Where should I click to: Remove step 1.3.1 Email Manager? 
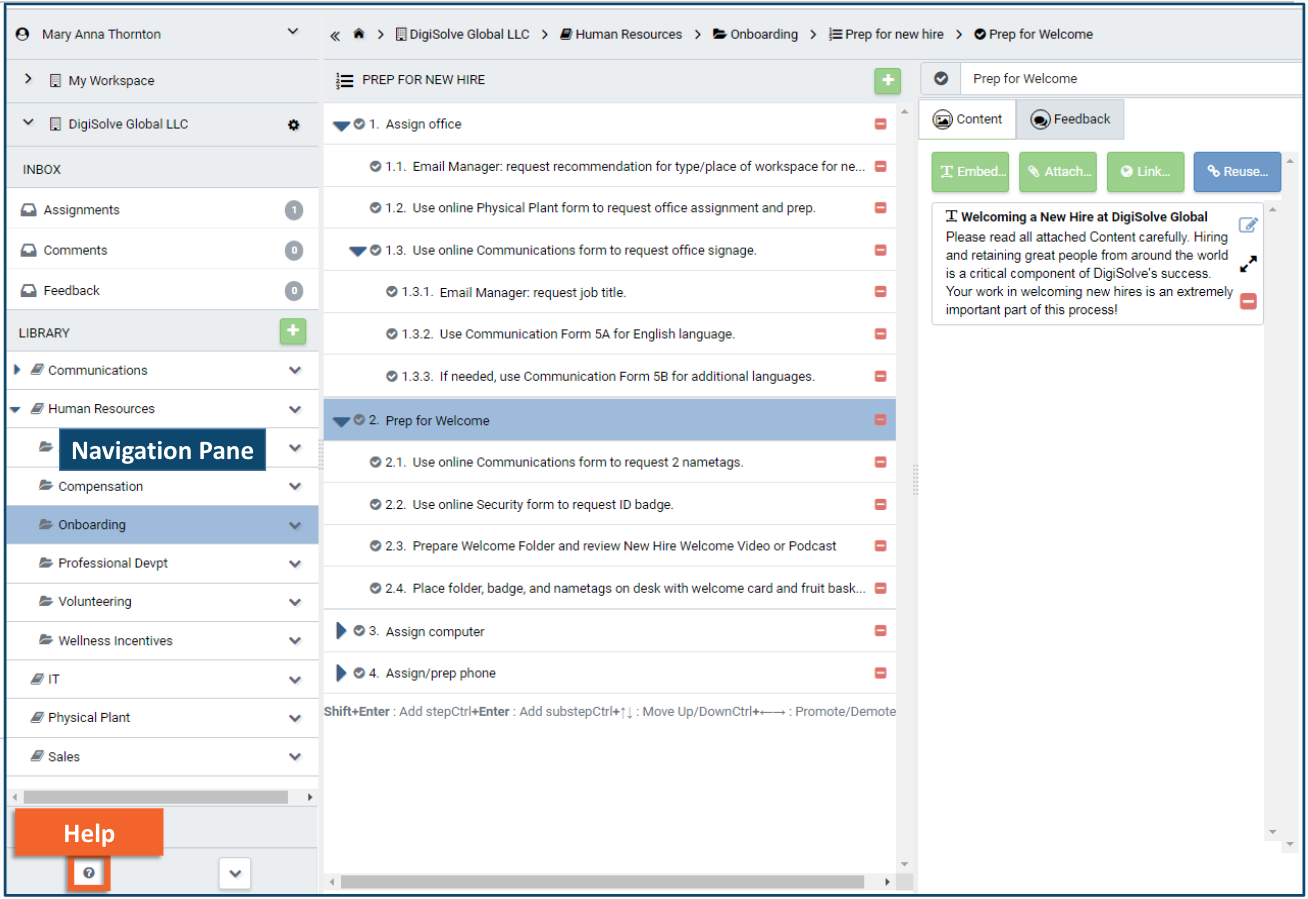point(880,292)
